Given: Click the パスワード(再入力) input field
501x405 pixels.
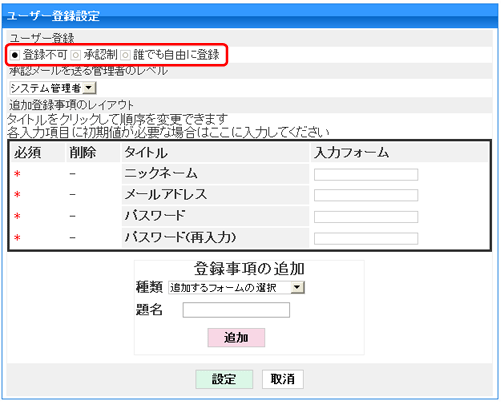Looking at the screenshot, I should pos(366,239).
